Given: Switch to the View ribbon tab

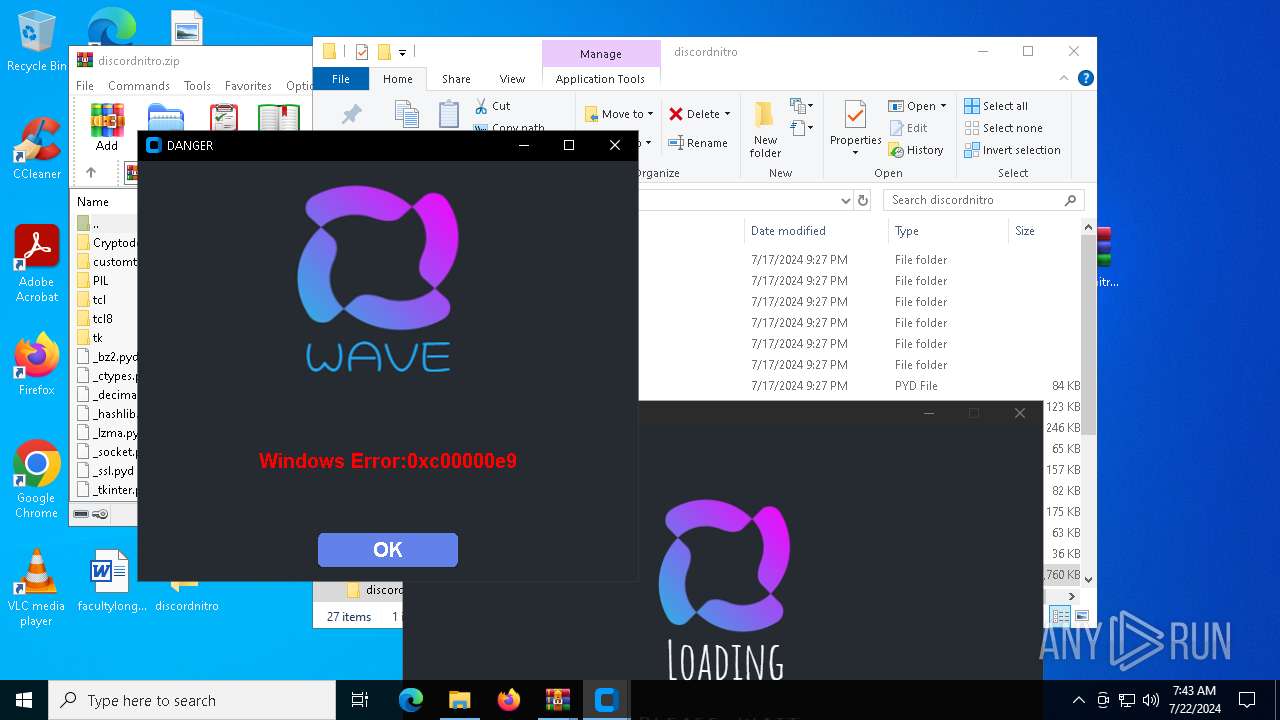Looking at the screenshot, I should 512,79.
